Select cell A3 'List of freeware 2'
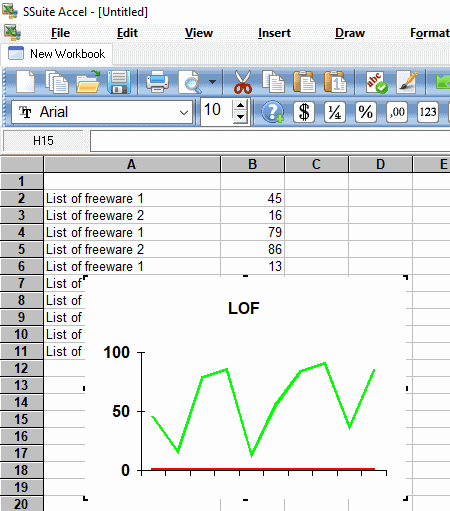The width and height of the screenshot is (450, 511). click(x=132, y=216)
